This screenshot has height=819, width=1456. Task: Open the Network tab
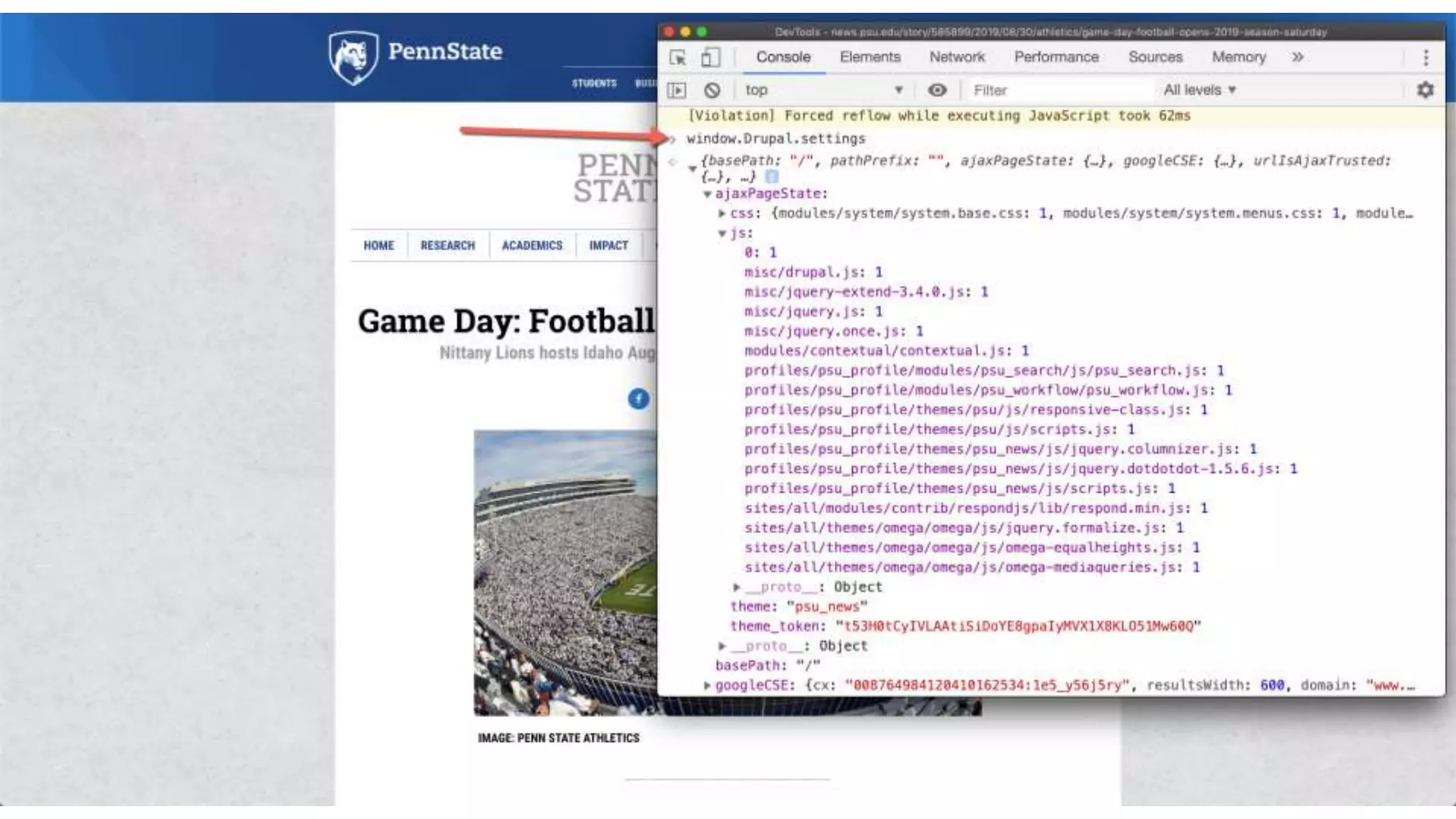[x=957, y=57]
